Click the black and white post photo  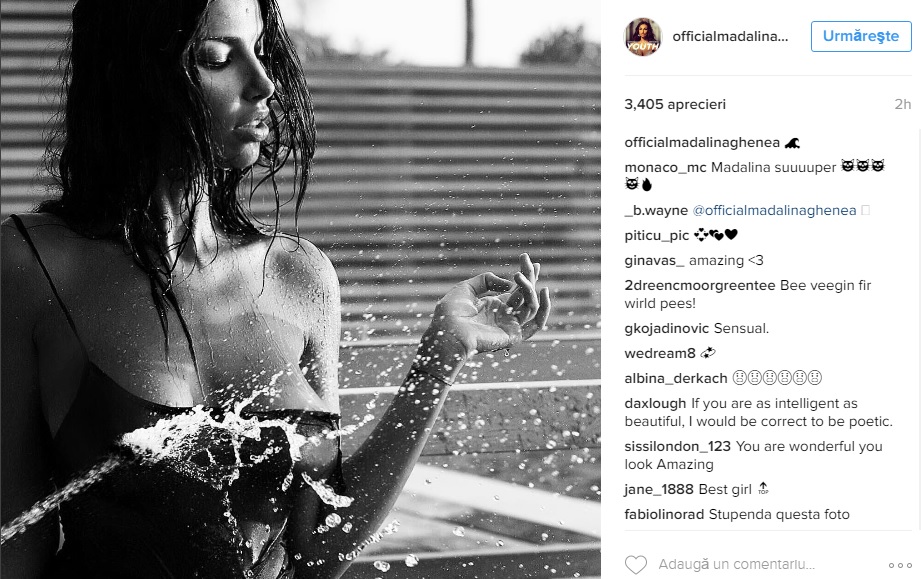(300, 290)
